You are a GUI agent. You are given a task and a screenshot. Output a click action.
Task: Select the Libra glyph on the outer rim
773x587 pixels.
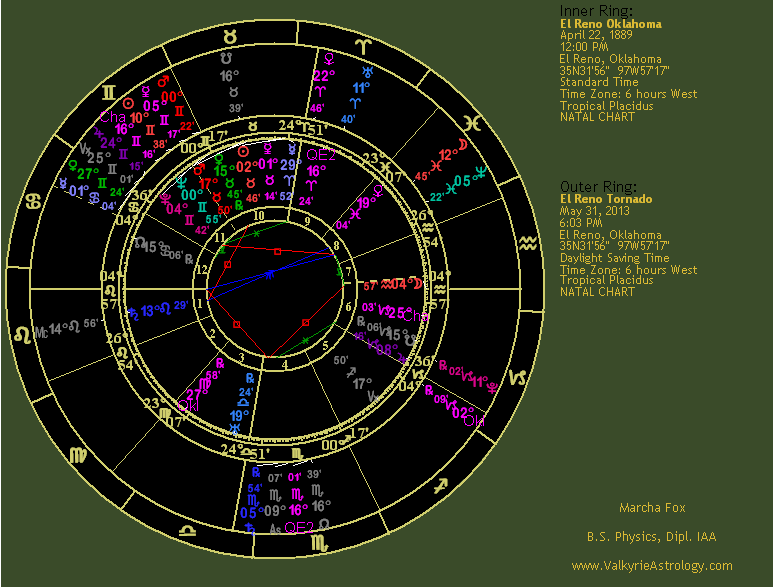click(184, 527)
